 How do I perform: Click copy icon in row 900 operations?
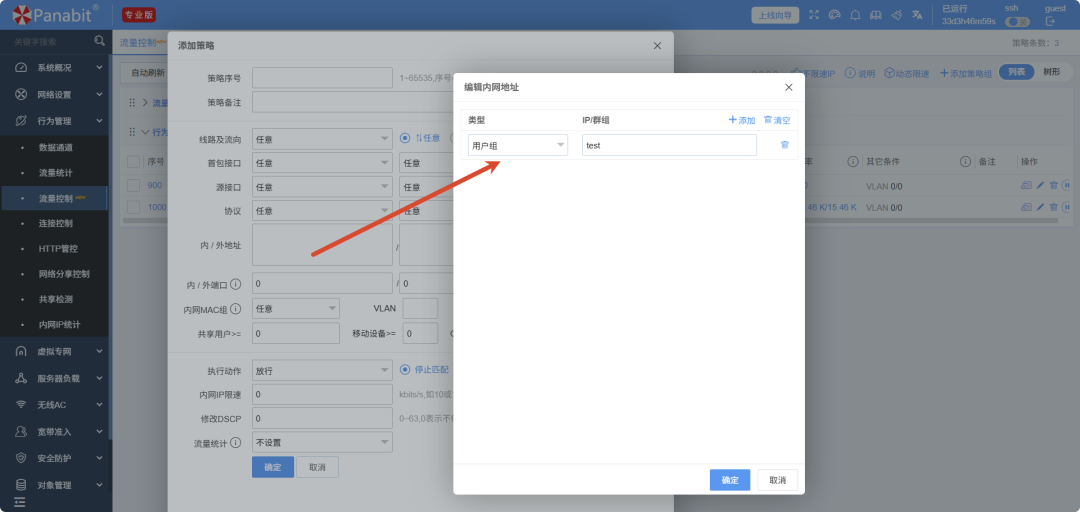point(1026,185)
